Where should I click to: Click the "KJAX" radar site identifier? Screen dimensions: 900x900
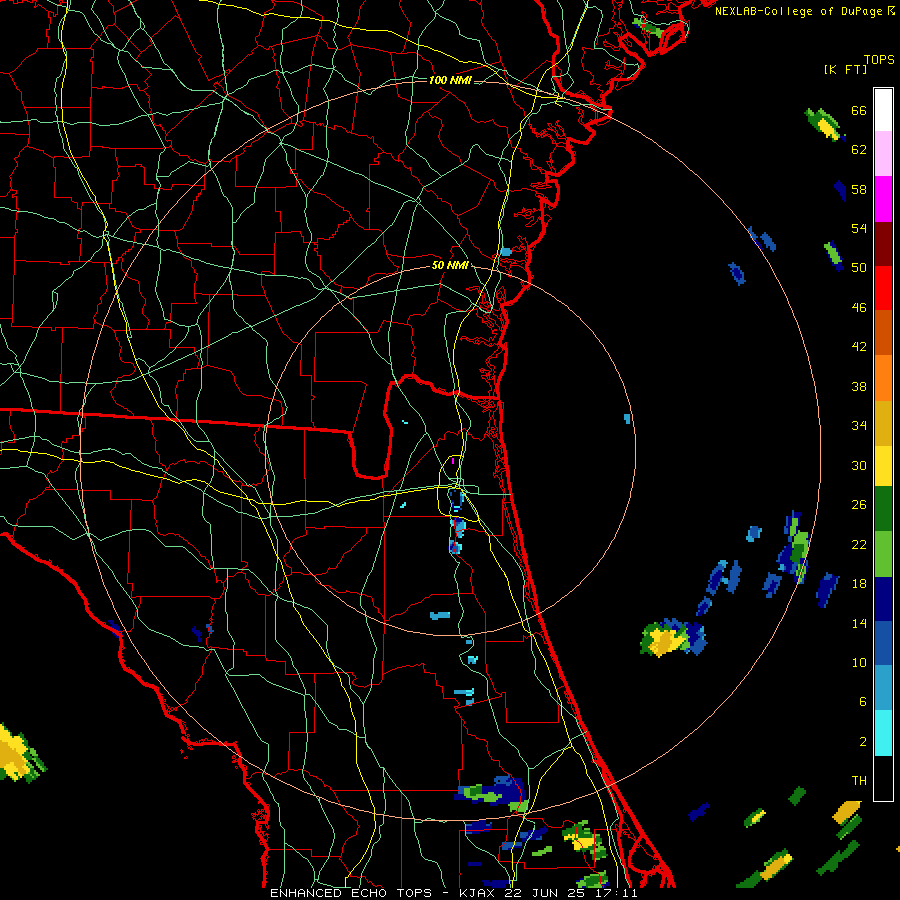[x=479, y=893]
